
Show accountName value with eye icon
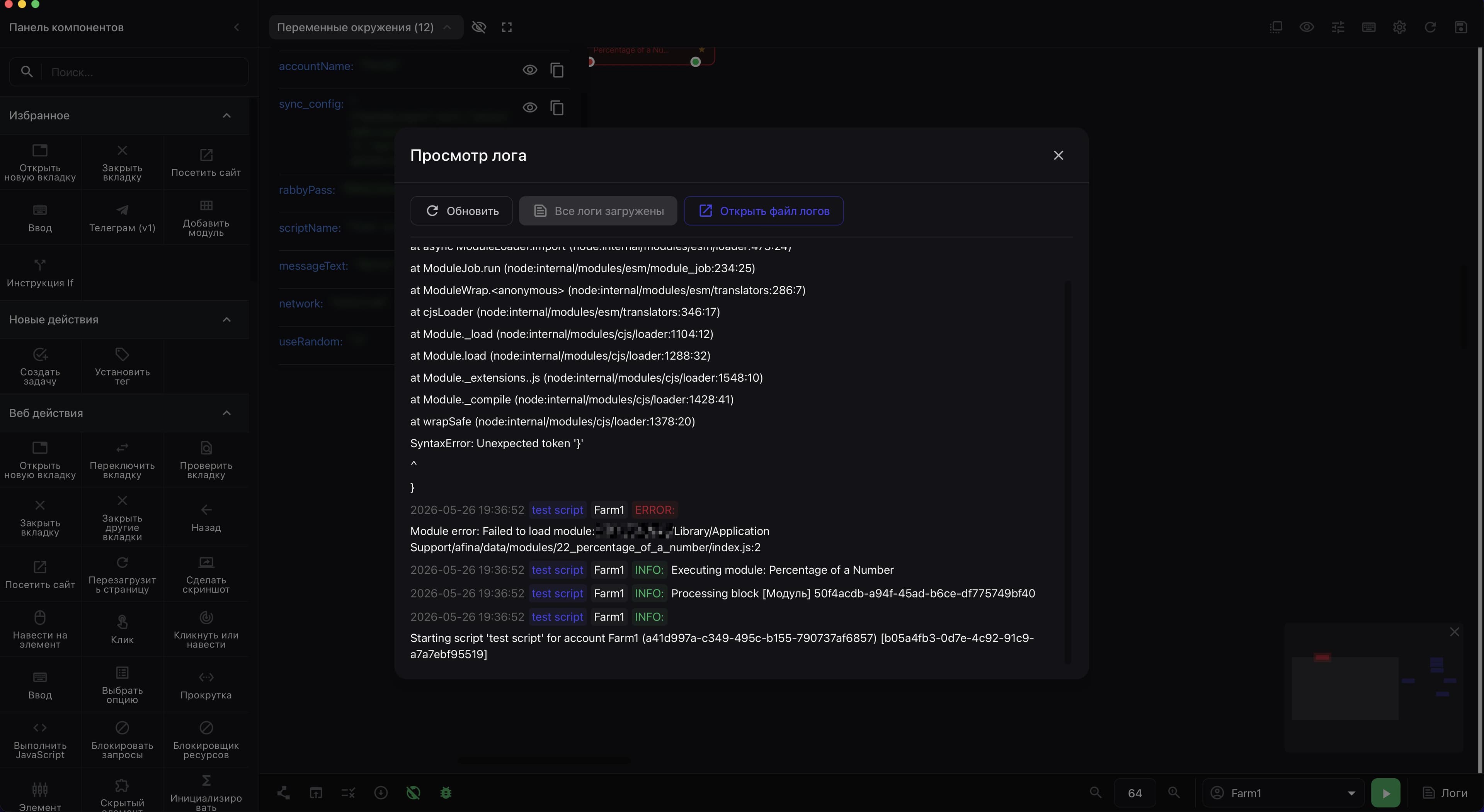529,70
